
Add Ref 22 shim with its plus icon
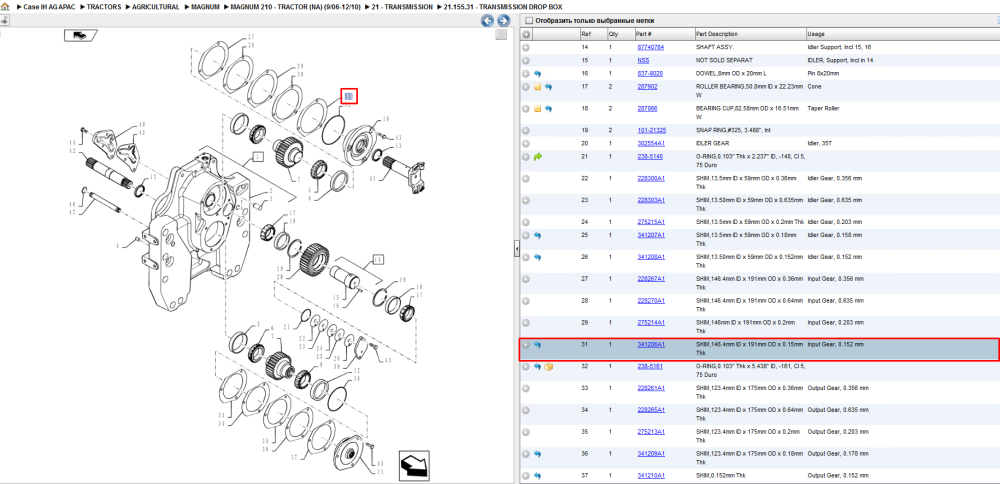click(x=526, y=179)
